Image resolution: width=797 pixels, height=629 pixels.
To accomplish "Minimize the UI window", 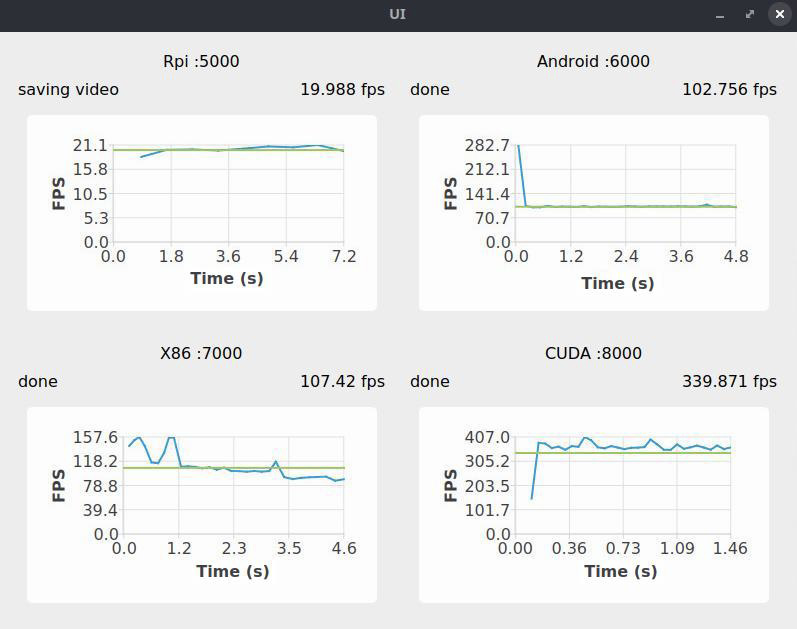I will 720,14.
